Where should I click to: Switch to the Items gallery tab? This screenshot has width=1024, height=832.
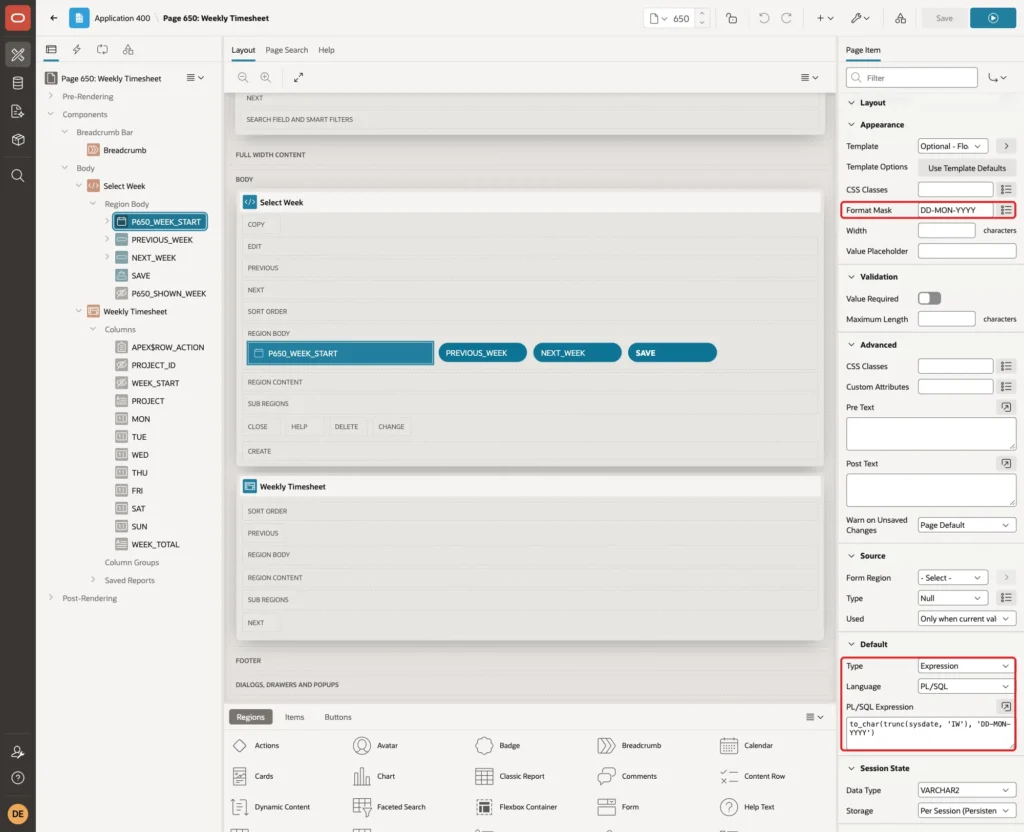pyautogui.click(x=295, y=717)
